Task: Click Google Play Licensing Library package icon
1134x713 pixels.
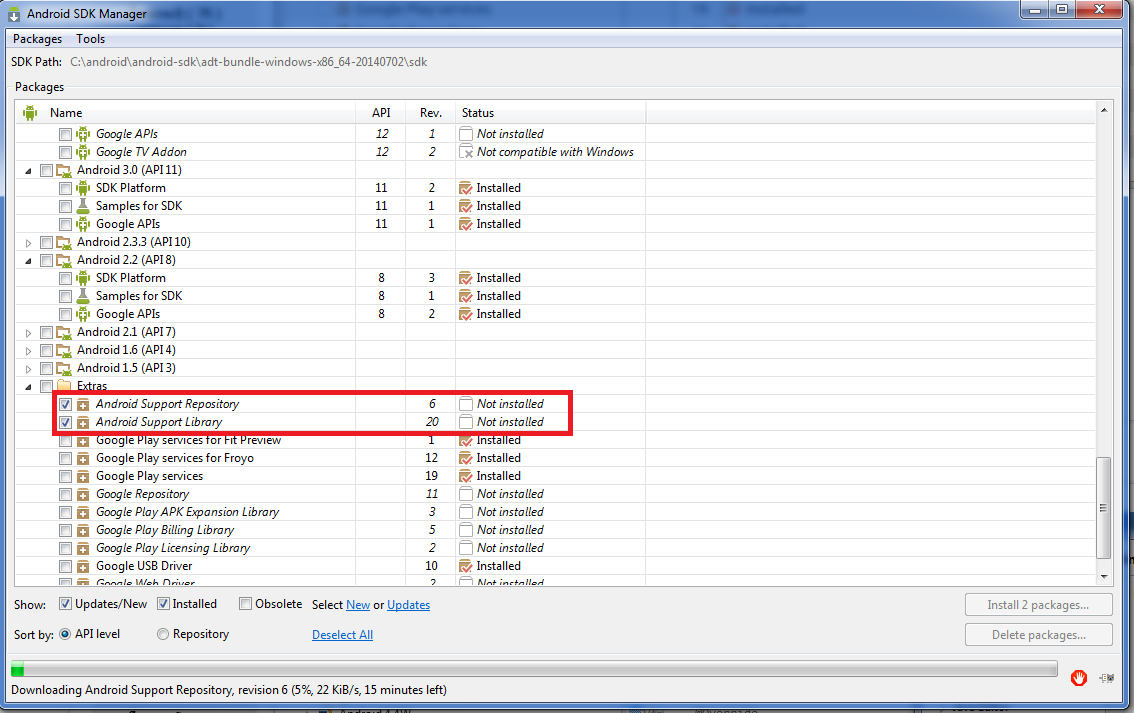Action: point(83,548)
